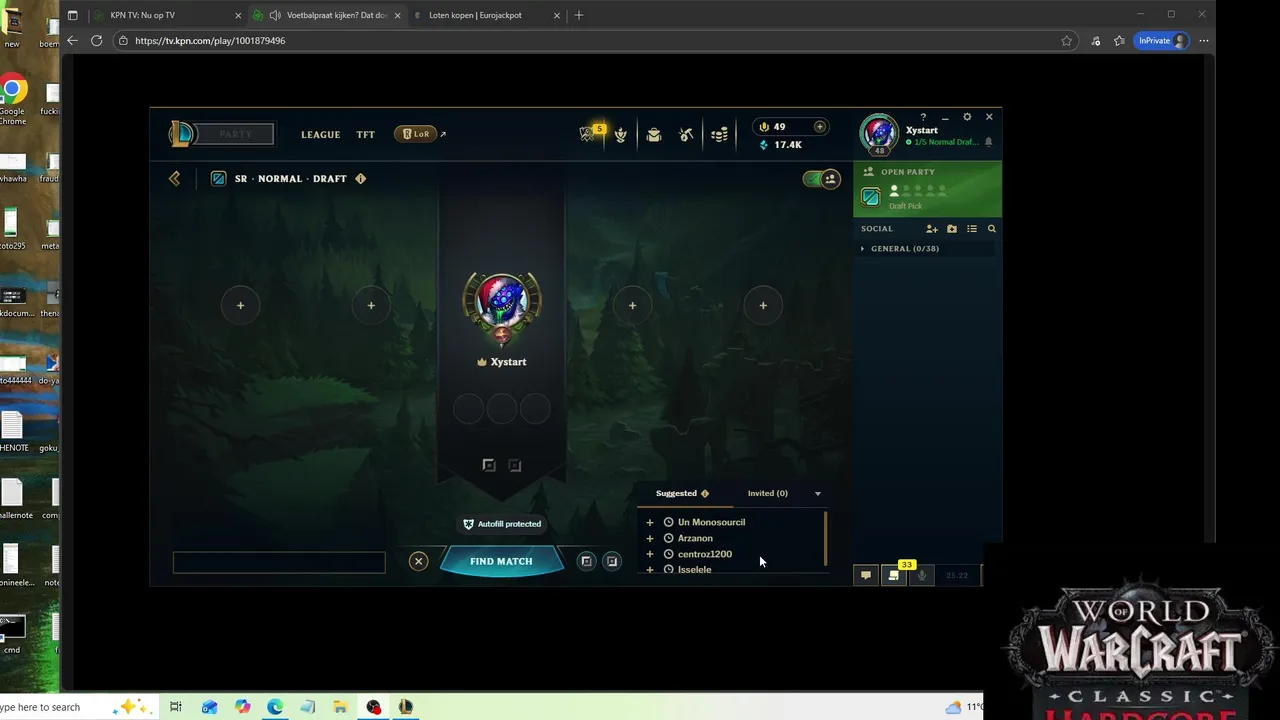This screenshot has width=1280, height=720.
Task: Show info diamond next to Draft
Action: [x=360, y=178]
